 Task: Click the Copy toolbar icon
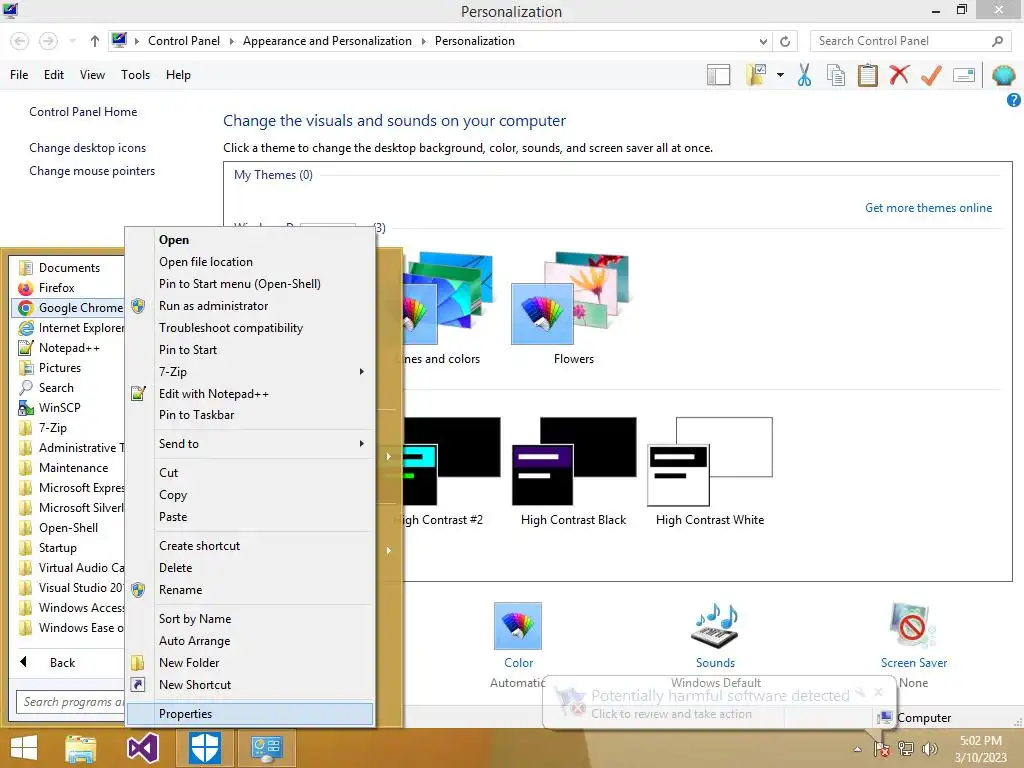(x=836, y=75)
